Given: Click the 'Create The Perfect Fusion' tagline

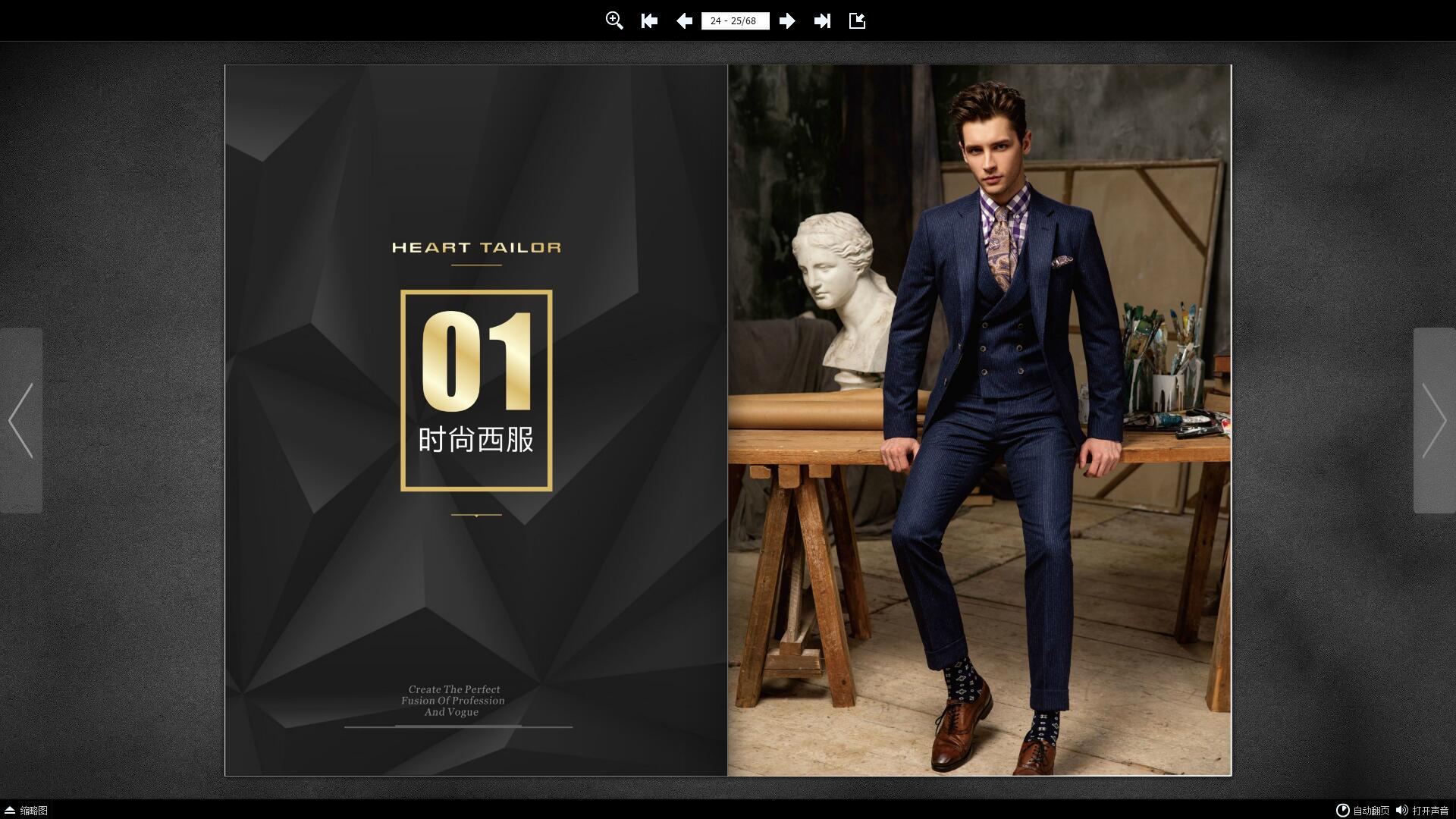Looking at the screenshot, I should (x=453, y=701).
